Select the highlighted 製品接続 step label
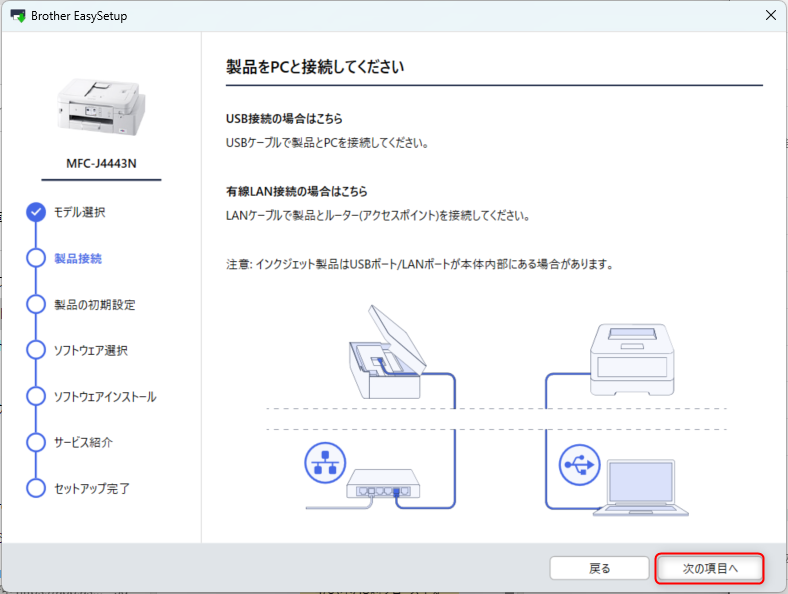This screenshot has height=594, width=788. coord(78,258)
